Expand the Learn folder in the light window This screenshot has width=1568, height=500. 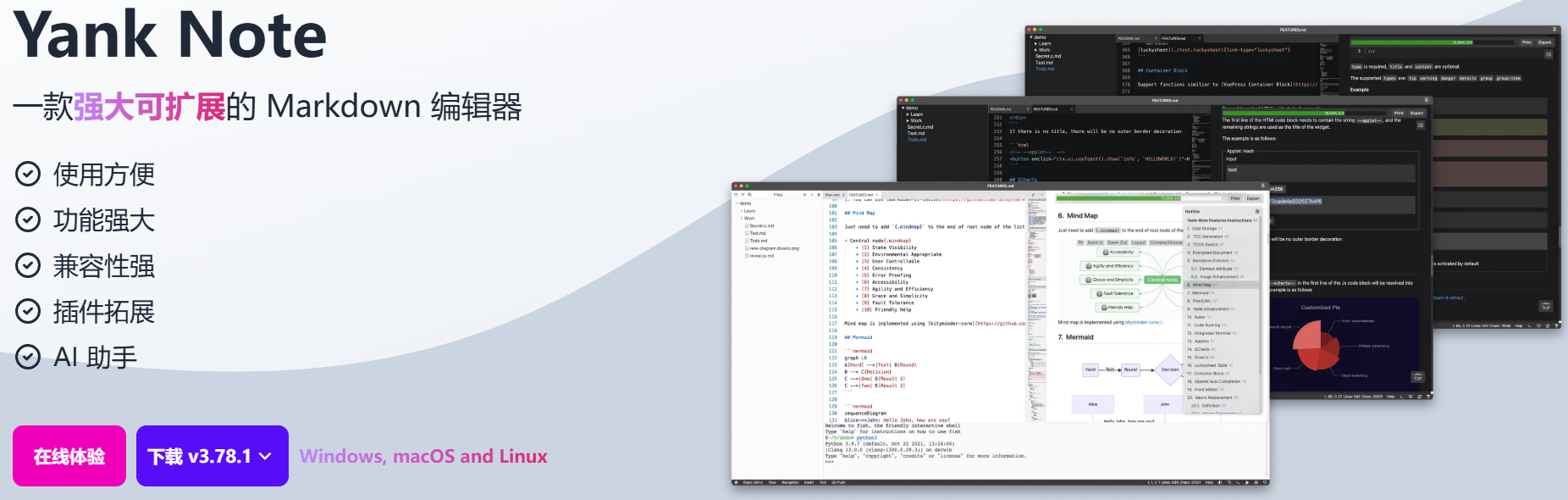(749, 211)
